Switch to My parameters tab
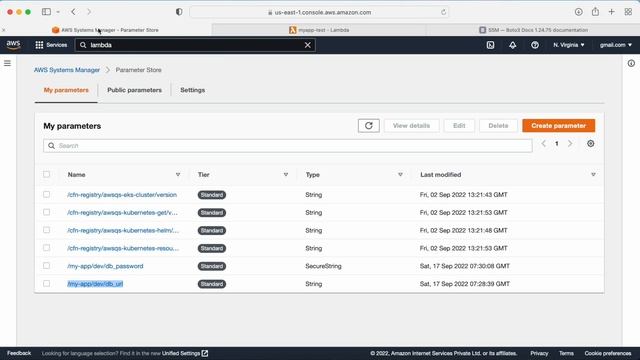The image size is (640, 360). pyautogui.click(x=66, y=90)
